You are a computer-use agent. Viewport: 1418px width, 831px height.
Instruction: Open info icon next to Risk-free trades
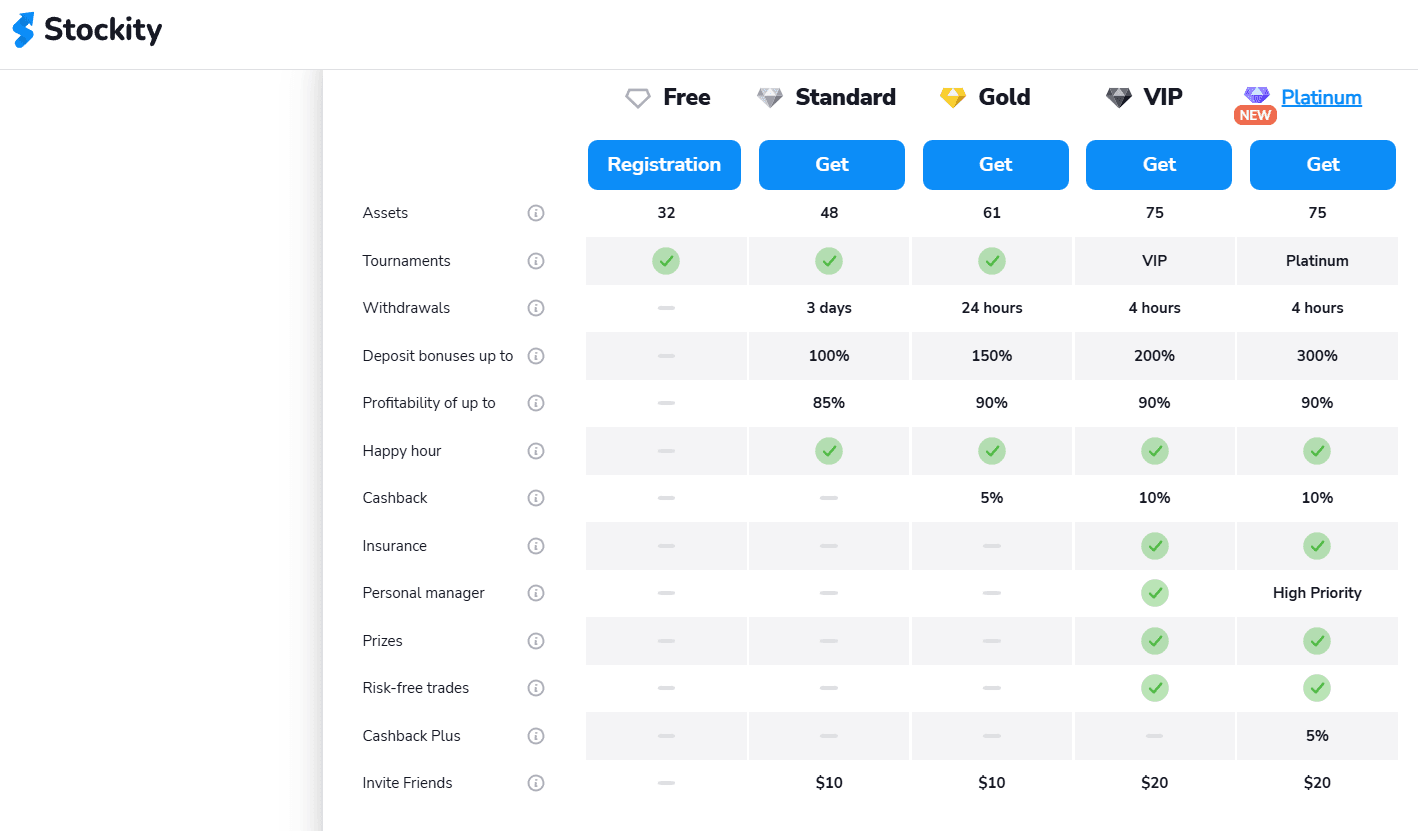click(x=536, y=688)
